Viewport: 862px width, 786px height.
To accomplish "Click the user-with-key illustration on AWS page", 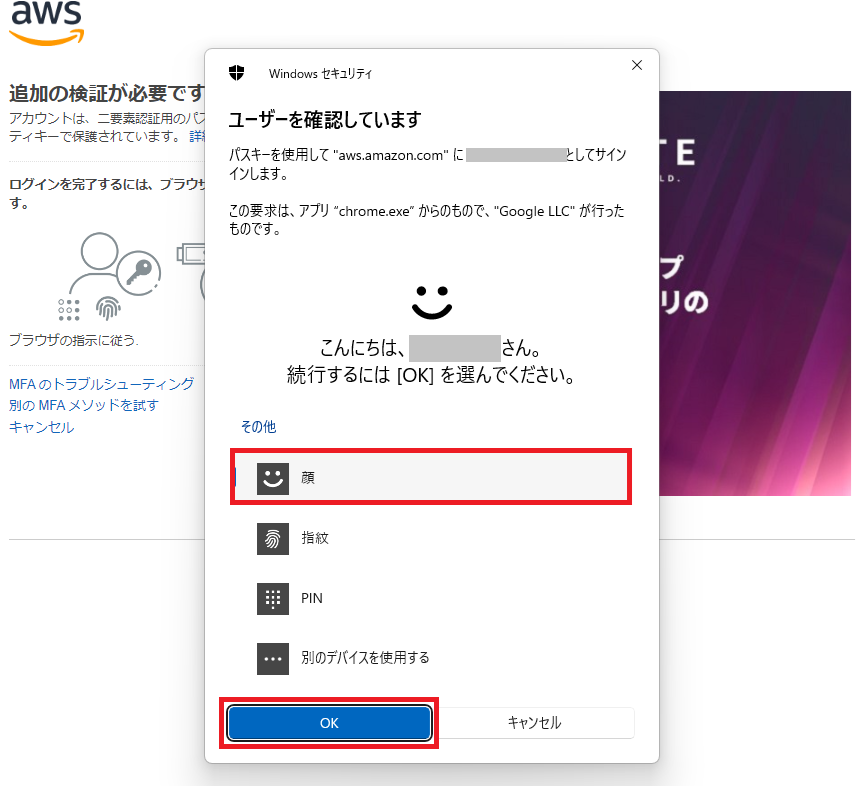I will pyautogui.click(x=115, y=264).
